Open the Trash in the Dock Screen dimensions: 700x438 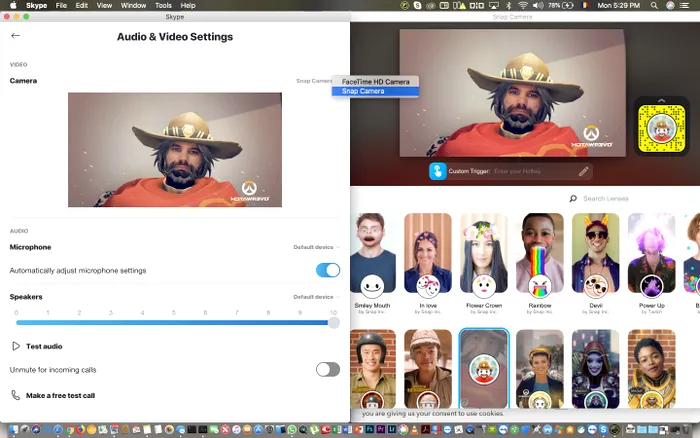[686, 430]
